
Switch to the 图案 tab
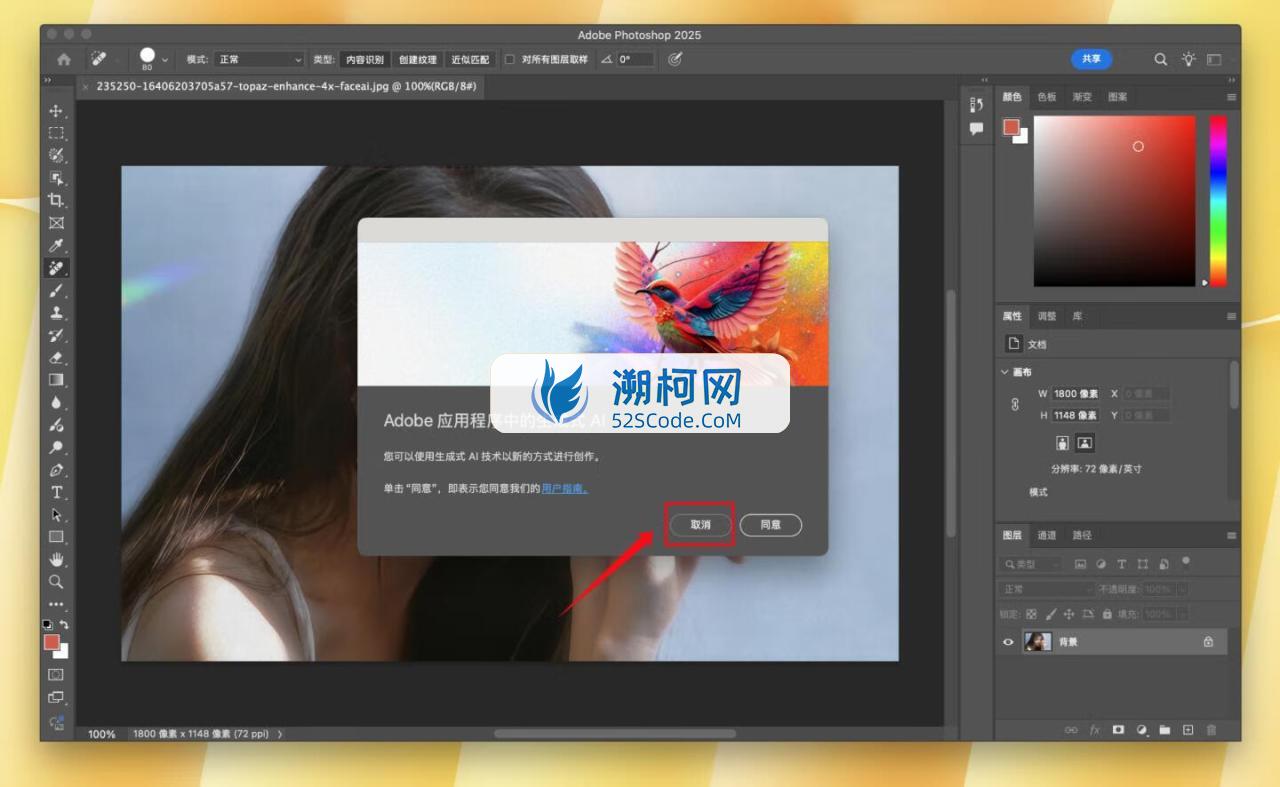[1117, 97]
